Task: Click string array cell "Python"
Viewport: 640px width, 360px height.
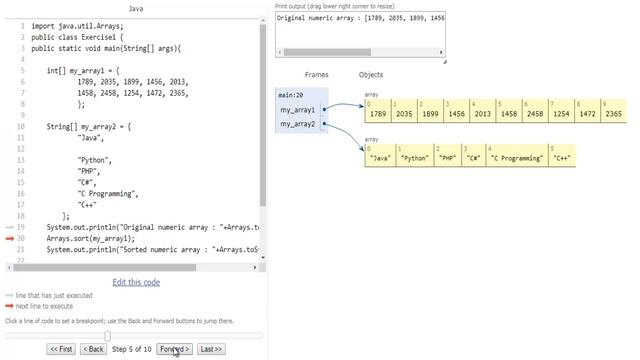Action: pos(415,156)
